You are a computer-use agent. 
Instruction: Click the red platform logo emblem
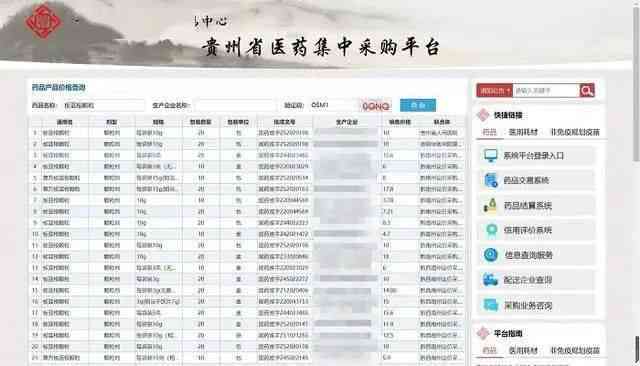tap(44, 21)
